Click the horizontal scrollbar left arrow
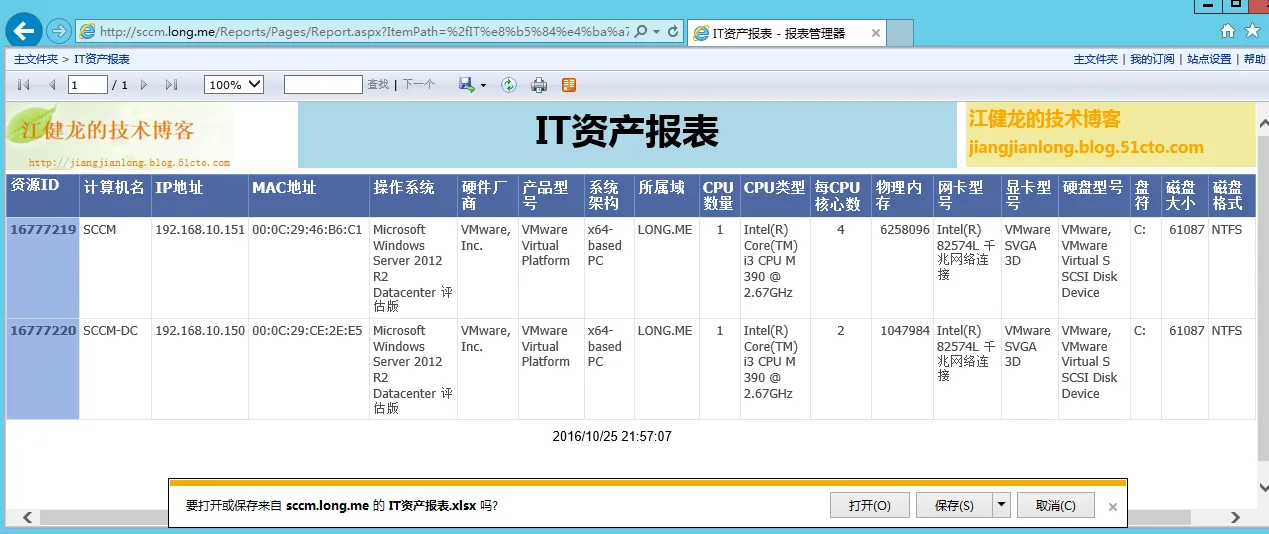The height and width of the screenshot is (534, 1269). pos(27,517)
